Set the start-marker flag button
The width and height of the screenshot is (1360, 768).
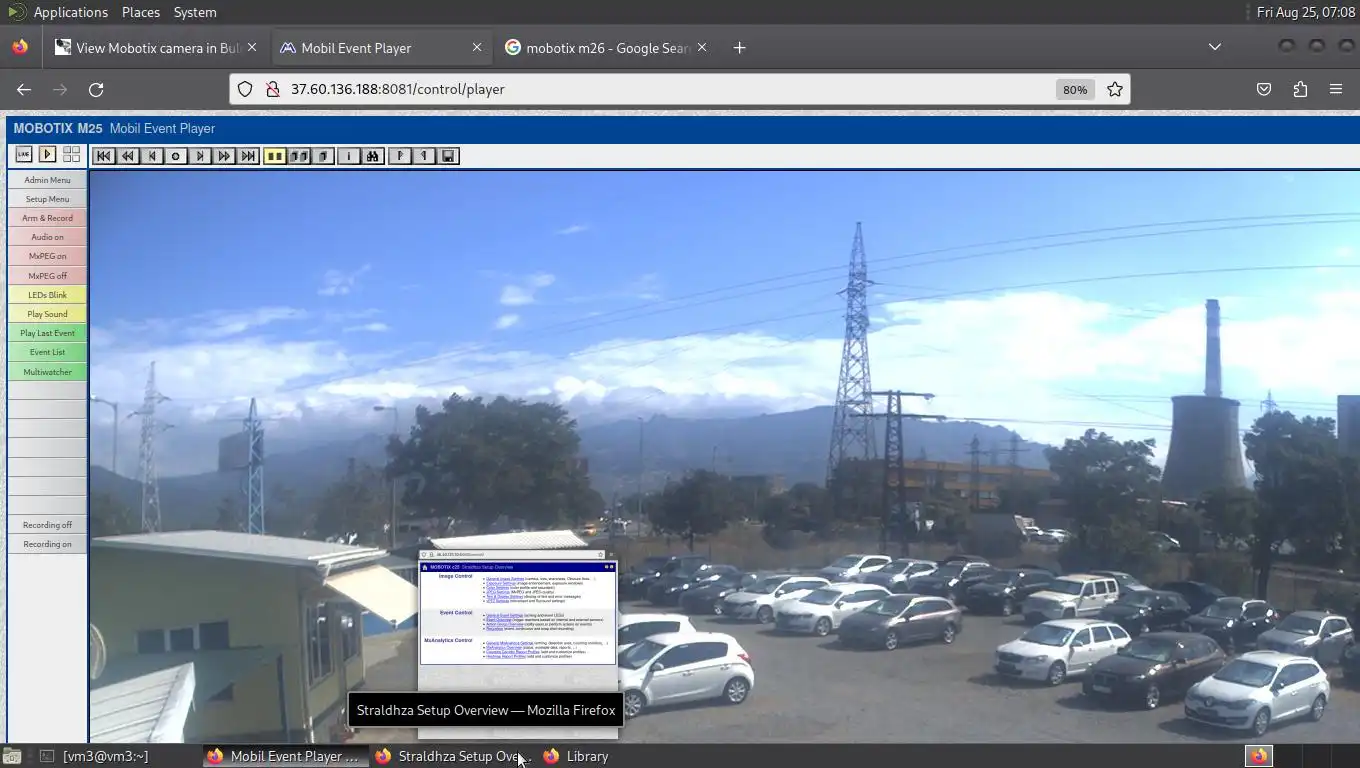[399, 156]
